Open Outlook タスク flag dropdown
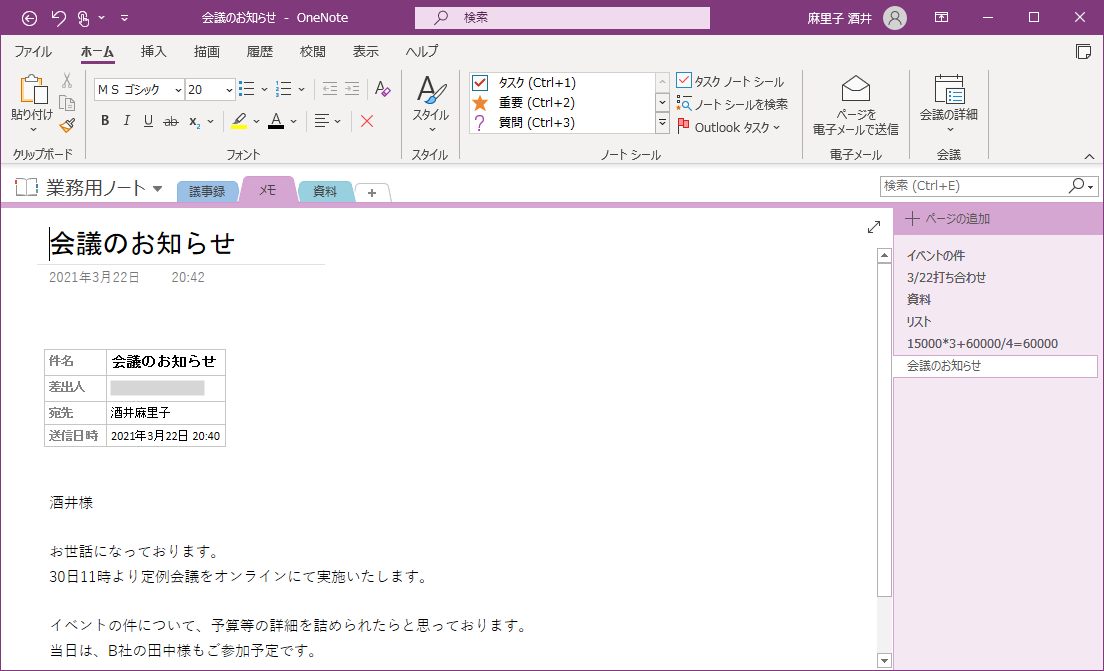The height and width of the screenshot is (671, 1104). point(729,127)
